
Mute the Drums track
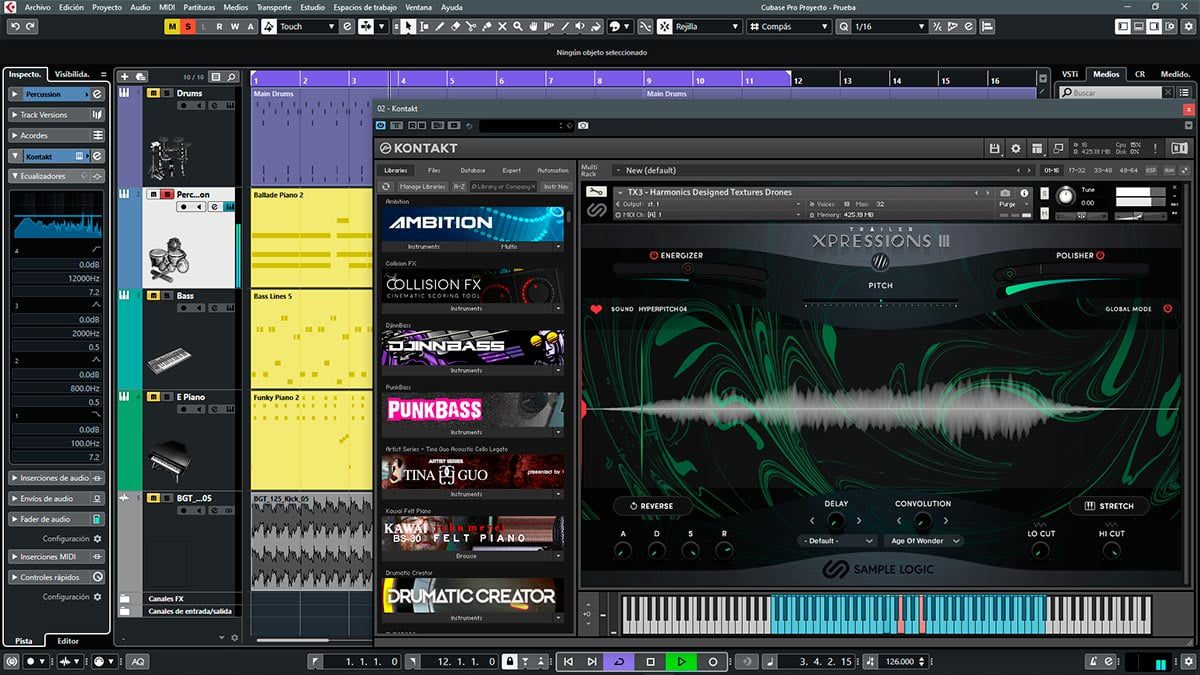[x=153, y=93]
